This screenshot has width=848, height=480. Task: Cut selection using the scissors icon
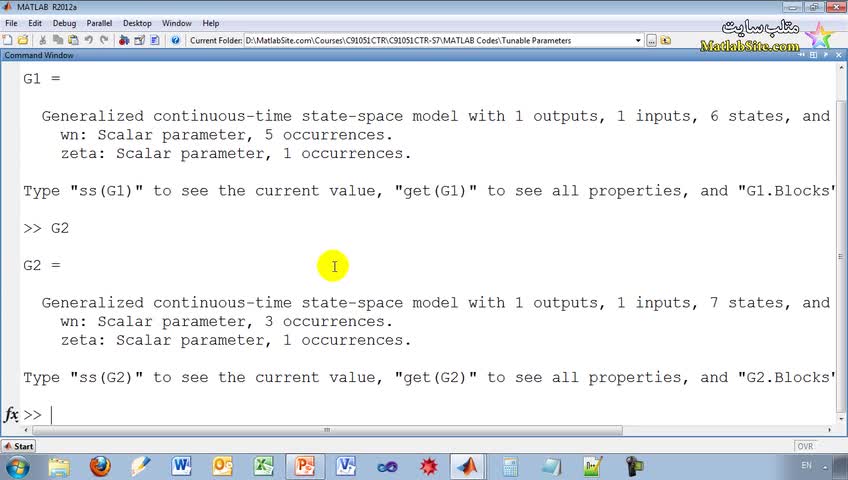point(43,40)
